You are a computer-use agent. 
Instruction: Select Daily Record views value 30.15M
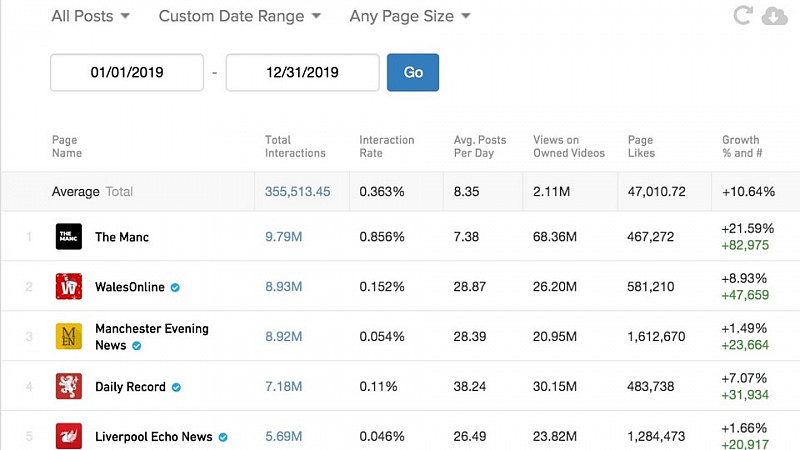click(x=555, y=387)
